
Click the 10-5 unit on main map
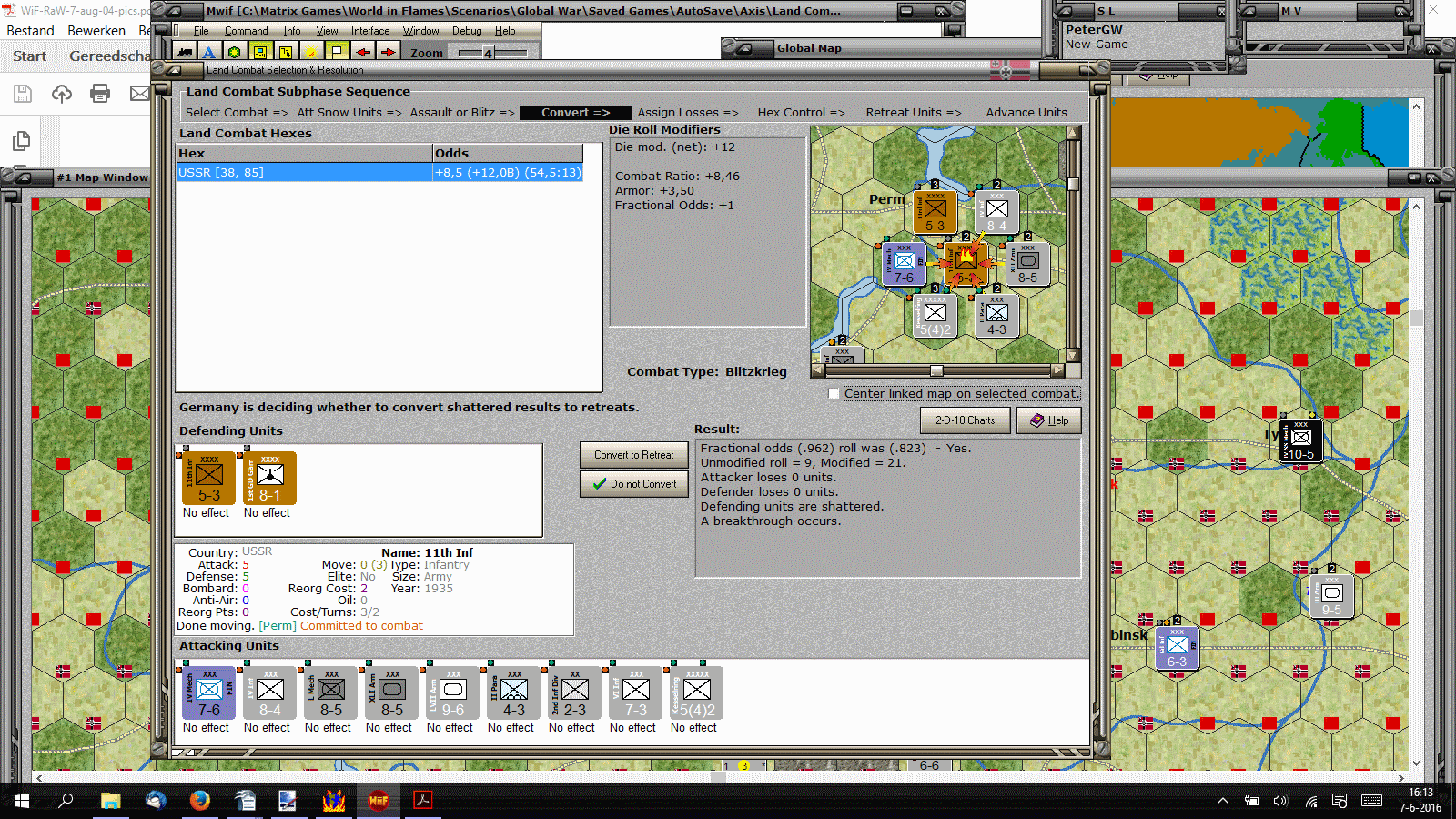click(1300, 440)
